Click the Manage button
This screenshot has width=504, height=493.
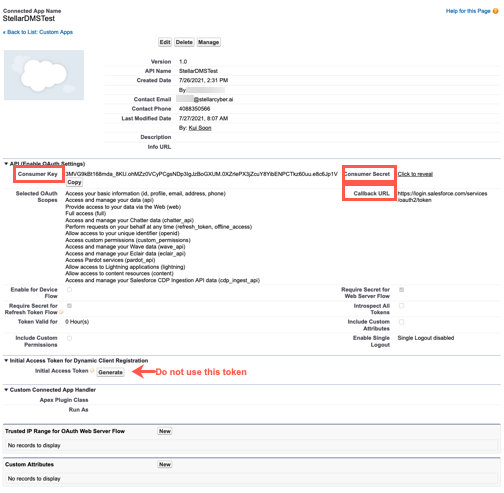[208, 42]
